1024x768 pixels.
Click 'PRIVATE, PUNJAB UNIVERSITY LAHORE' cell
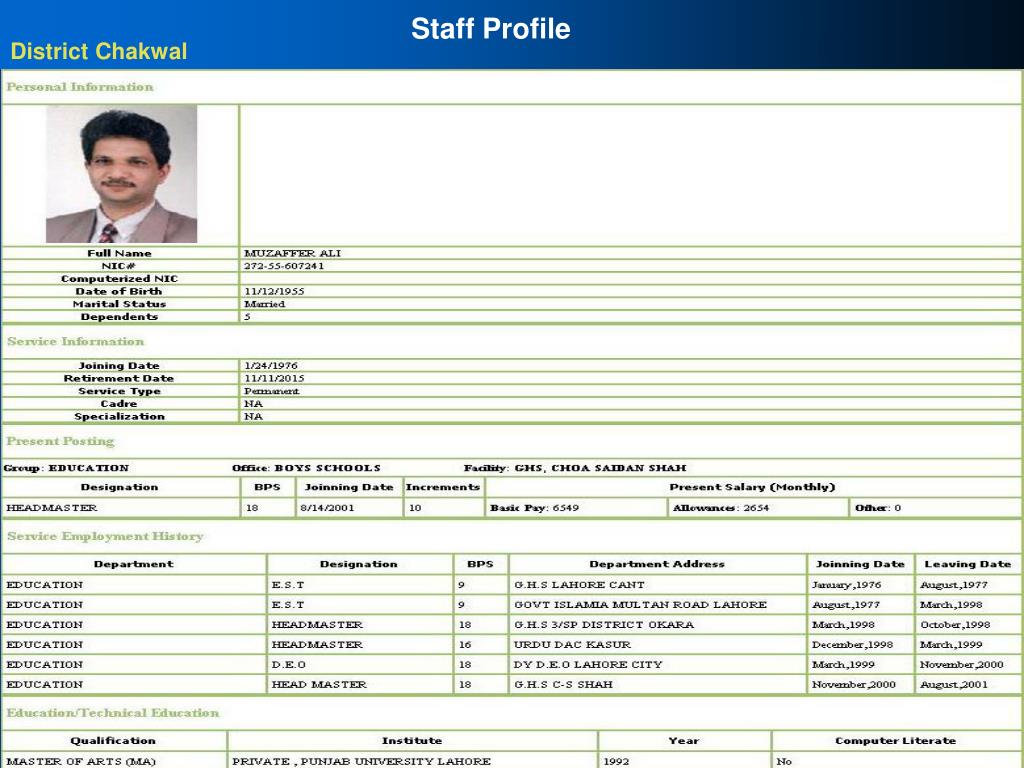click(413, 761)
